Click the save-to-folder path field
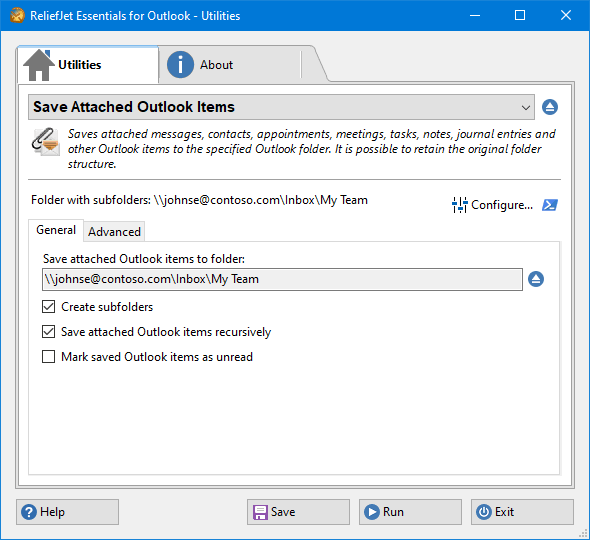 coord(282,279)
